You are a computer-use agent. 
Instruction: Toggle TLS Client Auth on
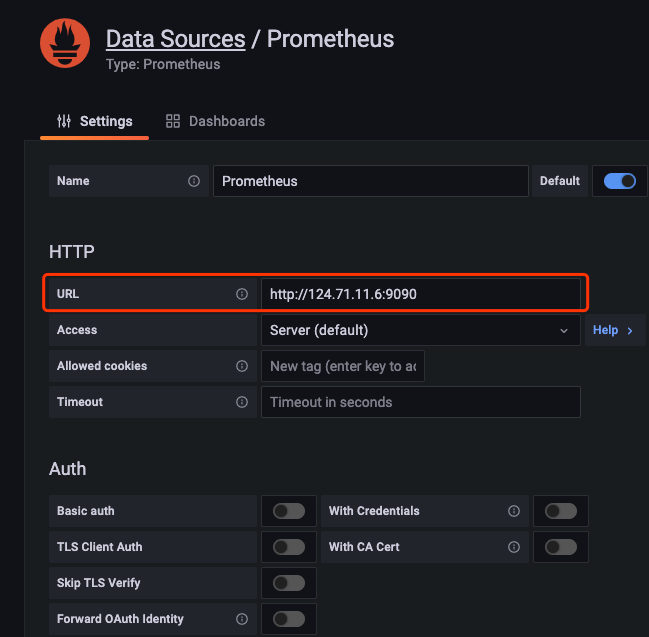click(x=289, y=547)
